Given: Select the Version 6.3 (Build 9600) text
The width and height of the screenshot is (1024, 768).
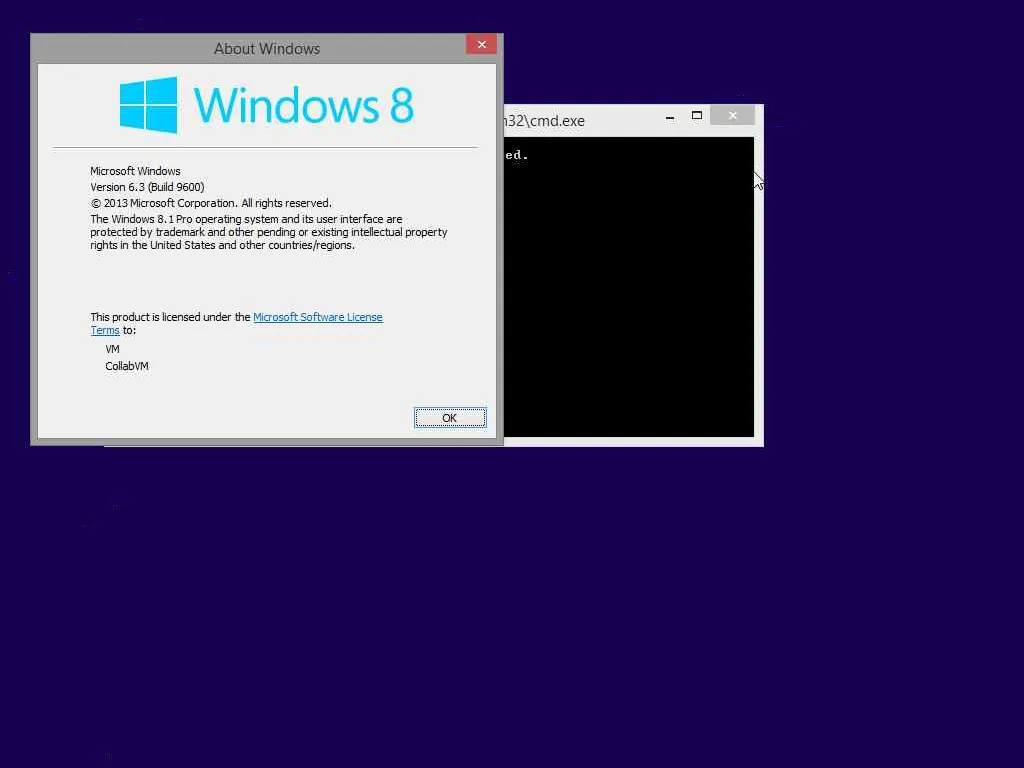Looking at the screenshot, I should pyautogui.click(x=148, y=187).
